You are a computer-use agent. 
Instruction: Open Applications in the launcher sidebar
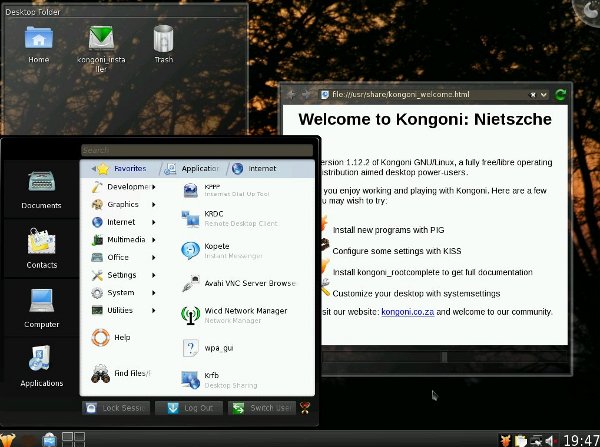[41, 367]
